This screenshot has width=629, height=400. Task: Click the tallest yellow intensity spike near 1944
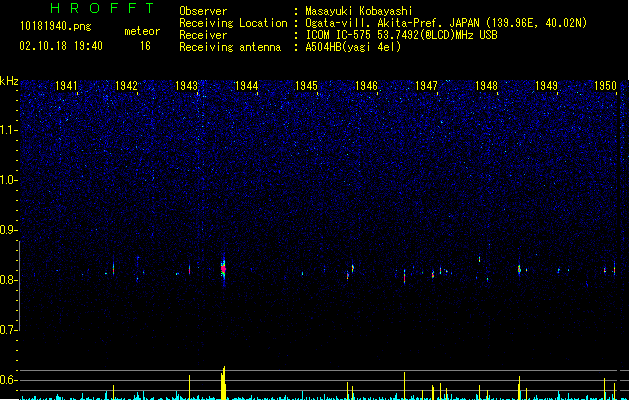(x=224, y=383)
